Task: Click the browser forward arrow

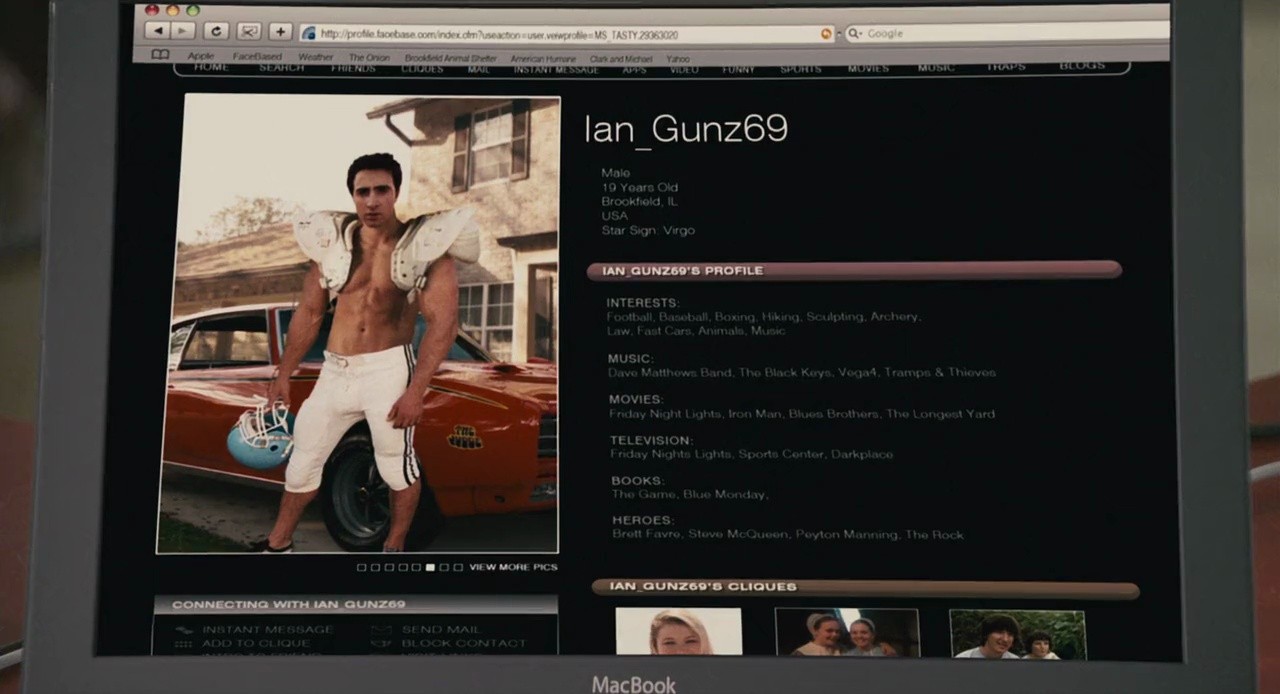Action: pyautogui.click(x=182, y=31)
